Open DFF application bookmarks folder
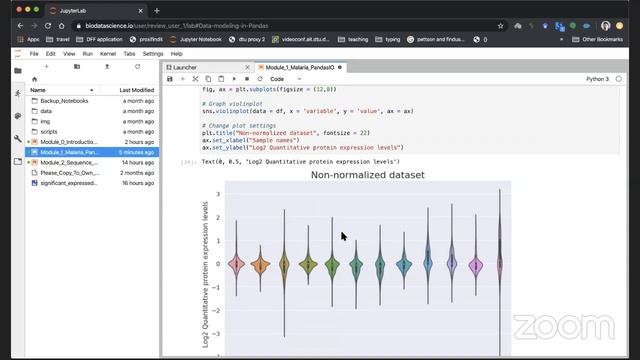The width and height of the screenshot is (640, 360). coord(99,40)
